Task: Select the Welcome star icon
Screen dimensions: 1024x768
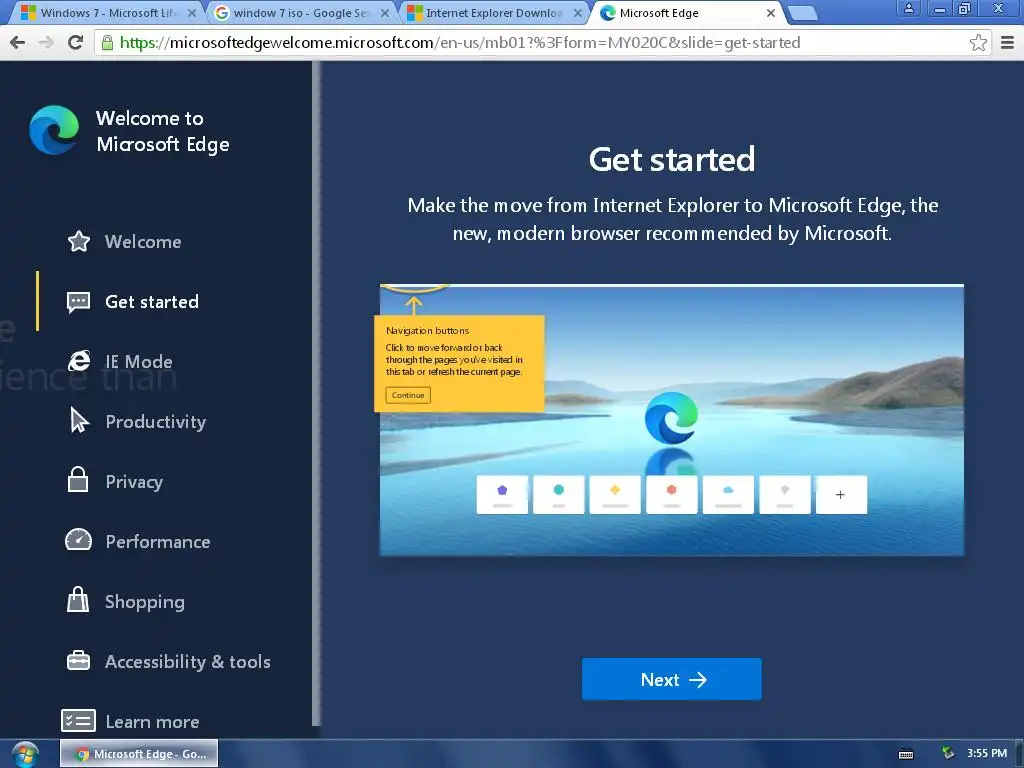Action: pyautogui.click(x=79, y=242)
